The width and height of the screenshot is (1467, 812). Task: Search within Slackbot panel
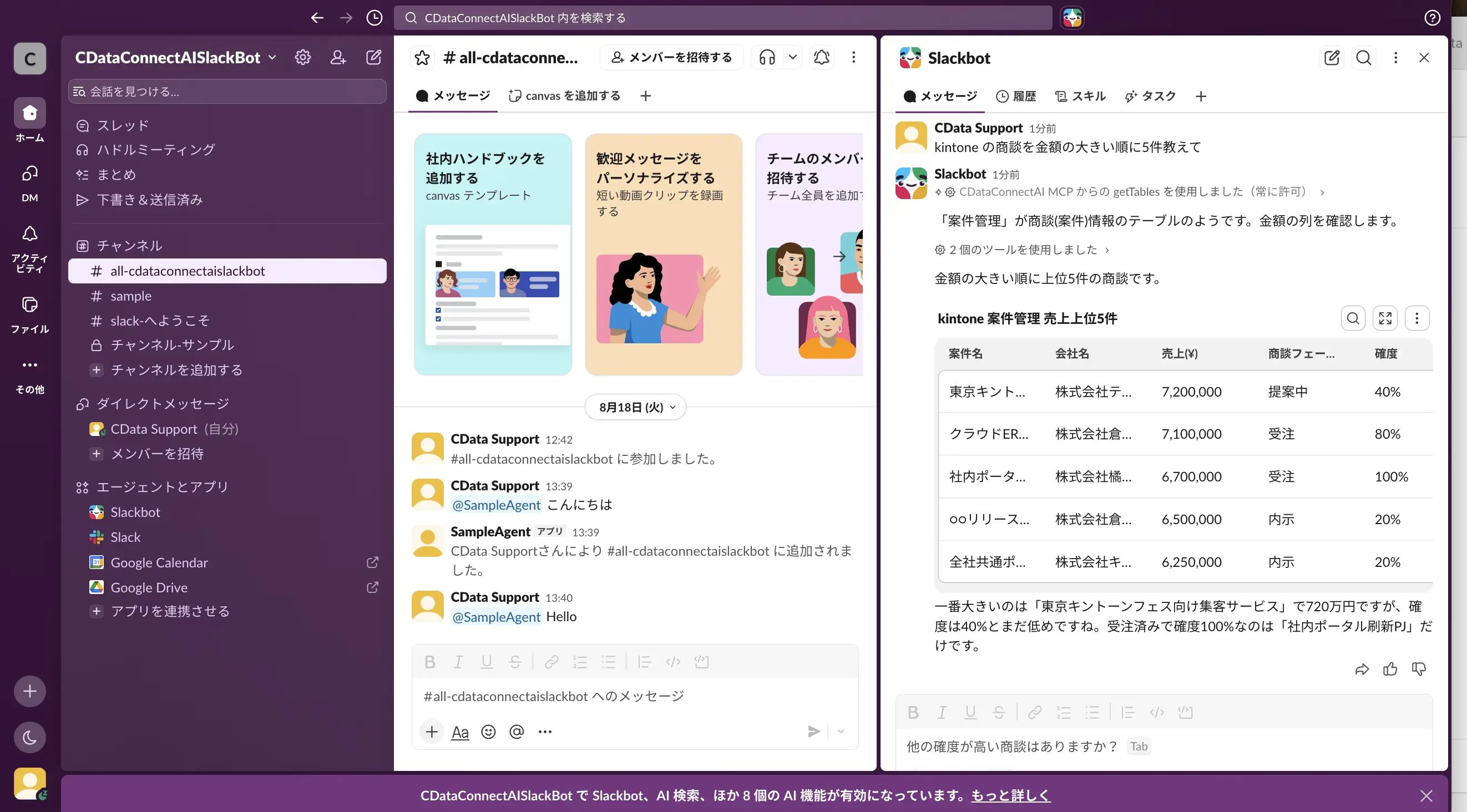[x=1363, y=58]
